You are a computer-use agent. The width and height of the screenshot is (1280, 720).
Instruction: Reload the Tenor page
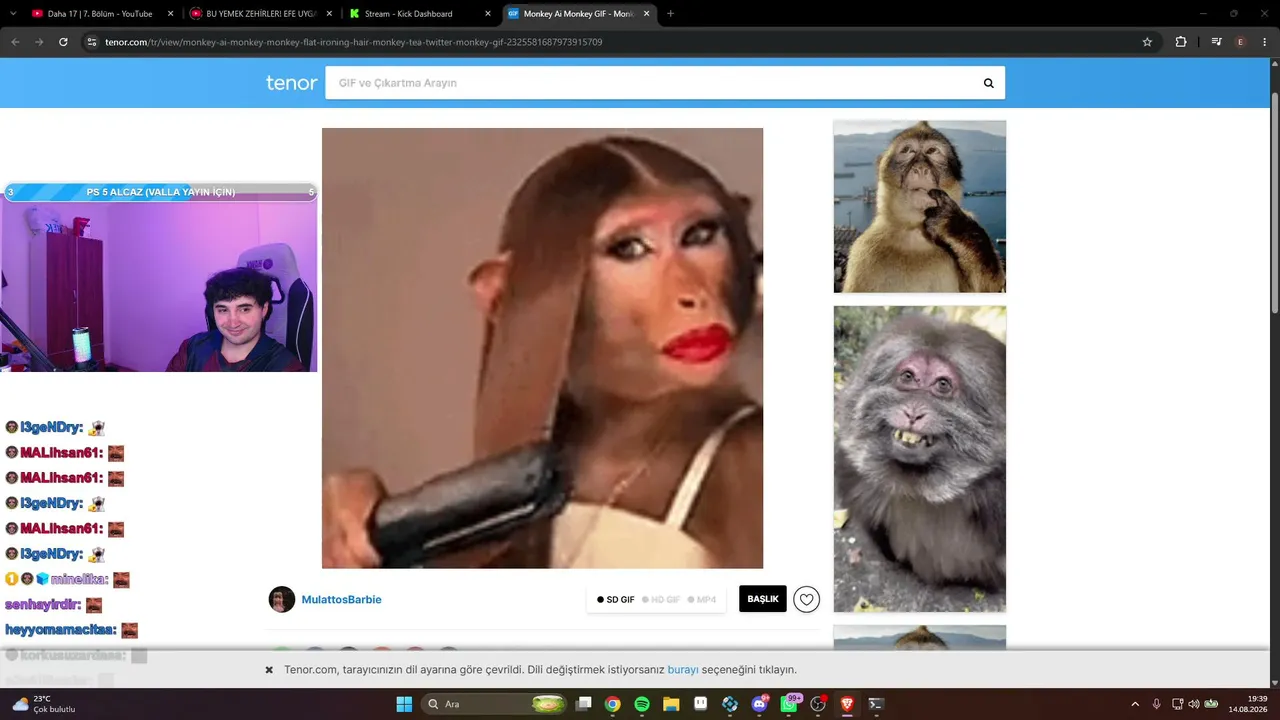pos(63,42)
